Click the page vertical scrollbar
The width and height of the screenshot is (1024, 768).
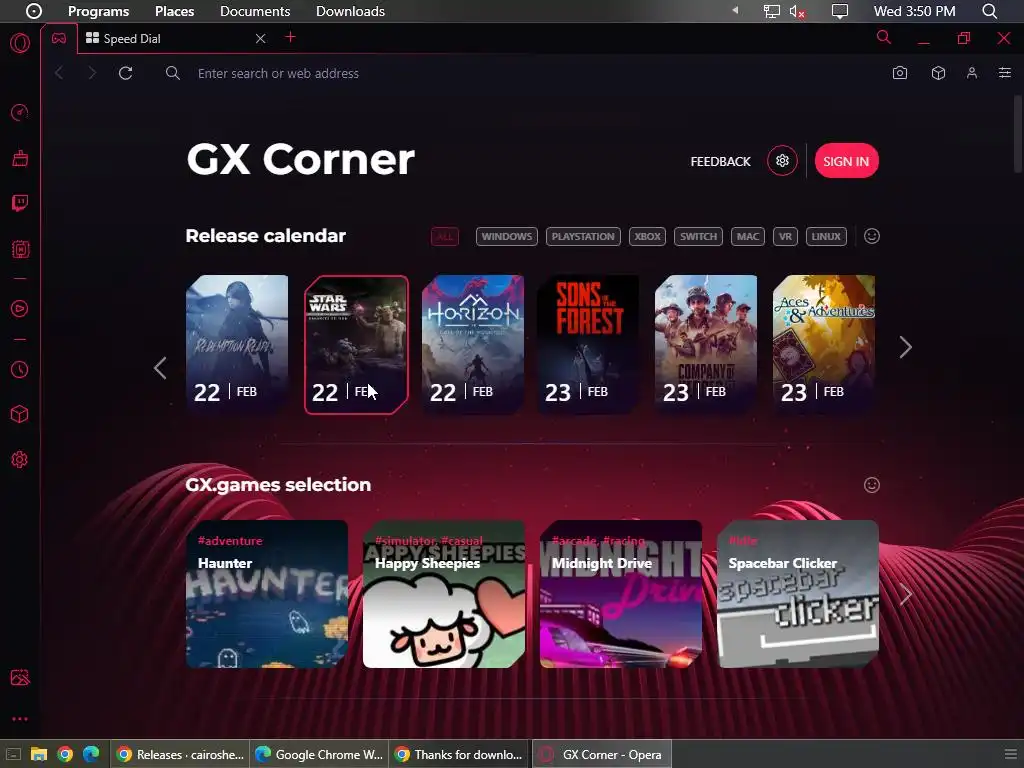[1018, 134]
